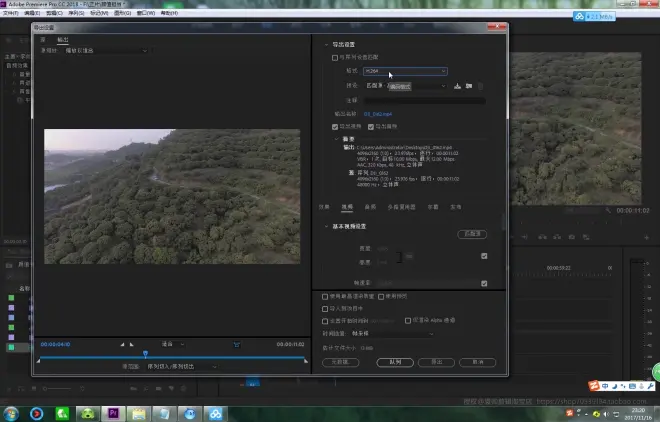The height and width of the screenshot is (422, 660).
Task: Enable the 使用预览 checkbox
Action: (x=381, y=297)
